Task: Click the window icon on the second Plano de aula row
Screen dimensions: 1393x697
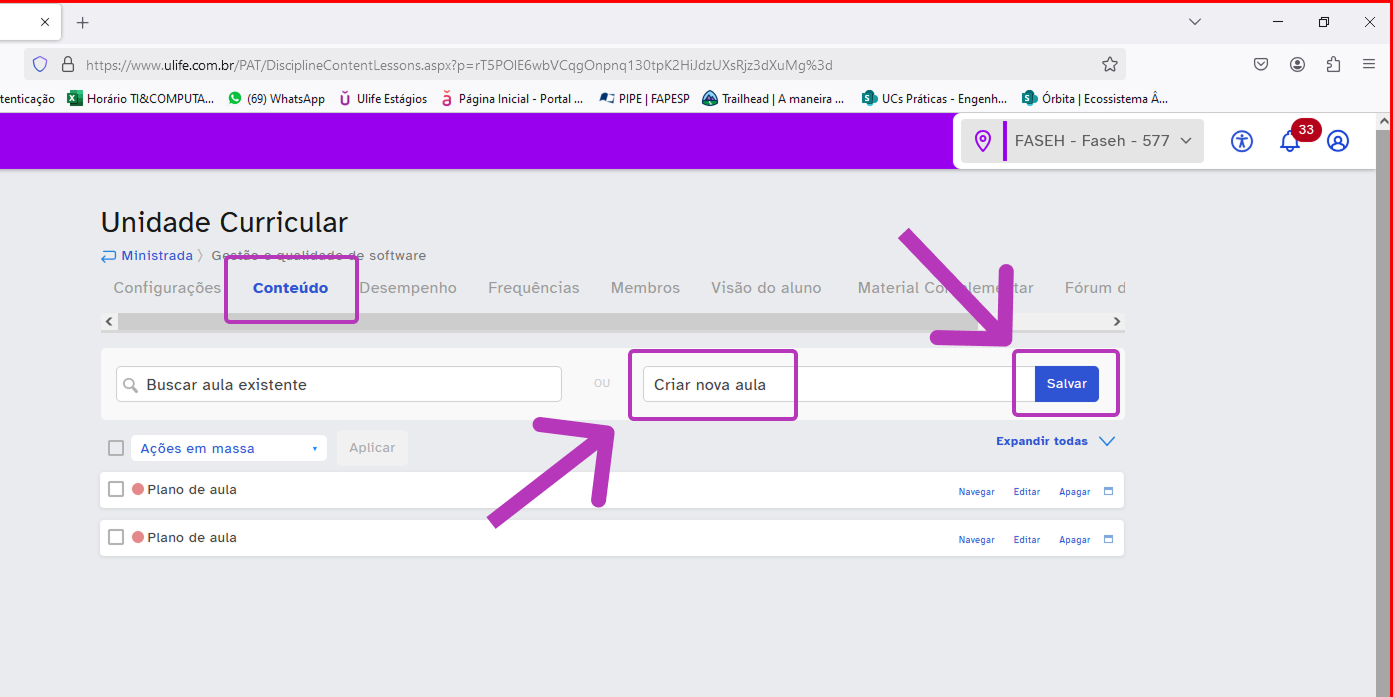Action: pos(1108,539)
